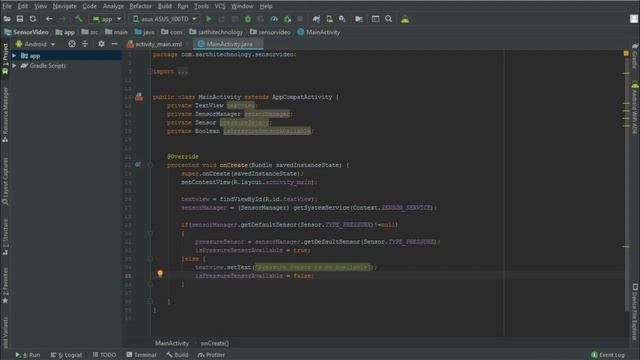Click the yellow lightbulb intention icon
The width and height of the screenshot is (640, 360).
[x=160, y=273]
